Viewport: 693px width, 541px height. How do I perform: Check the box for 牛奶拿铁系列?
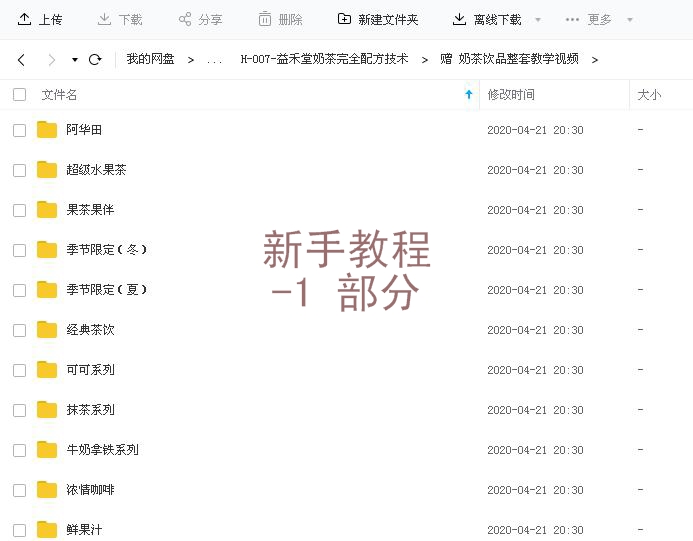(19, 450)
